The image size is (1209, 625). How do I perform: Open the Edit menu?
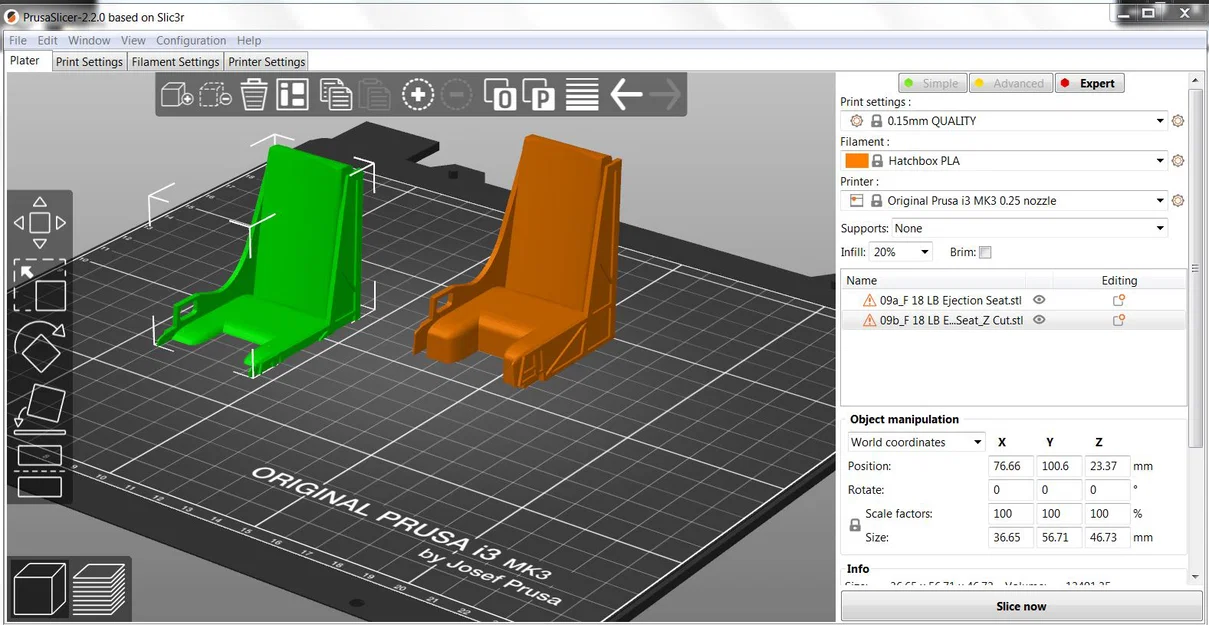[x=48, y=40]
